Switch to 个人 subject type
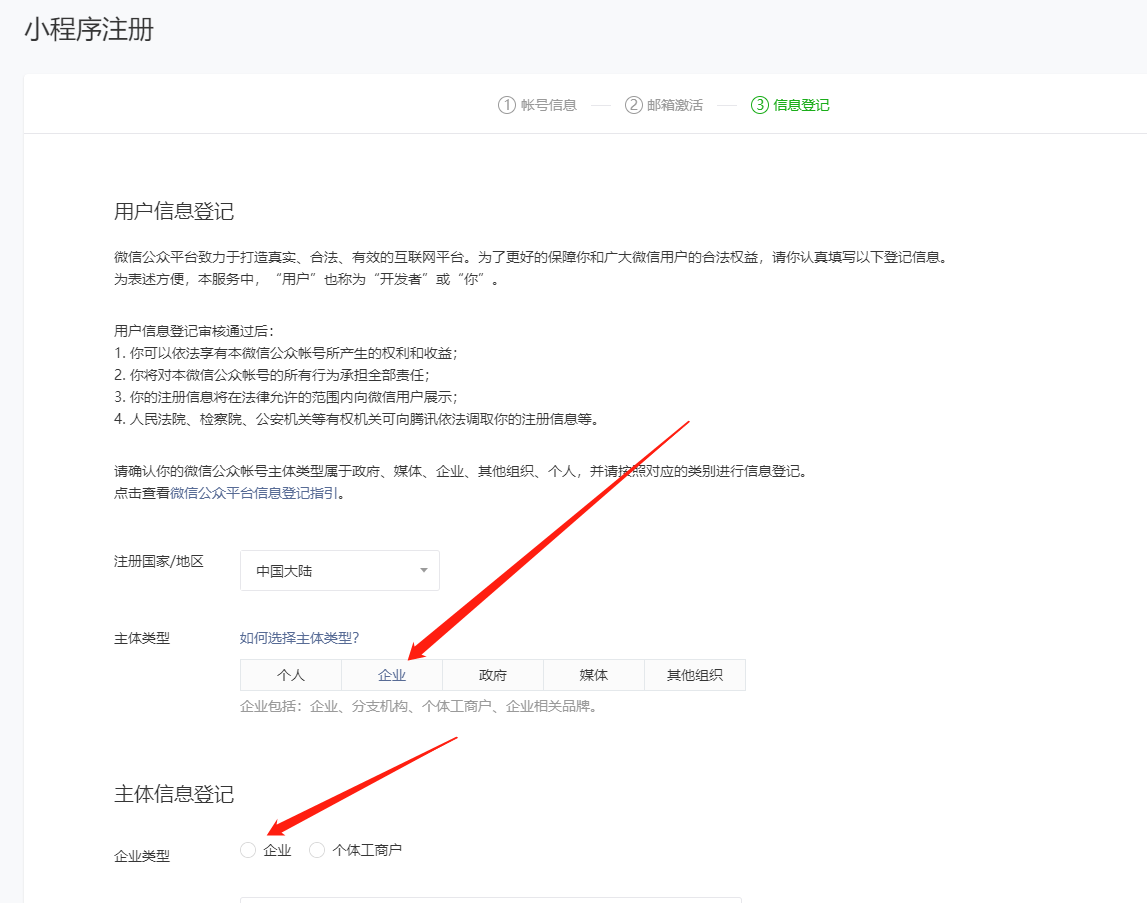 (x=290, y=674)
